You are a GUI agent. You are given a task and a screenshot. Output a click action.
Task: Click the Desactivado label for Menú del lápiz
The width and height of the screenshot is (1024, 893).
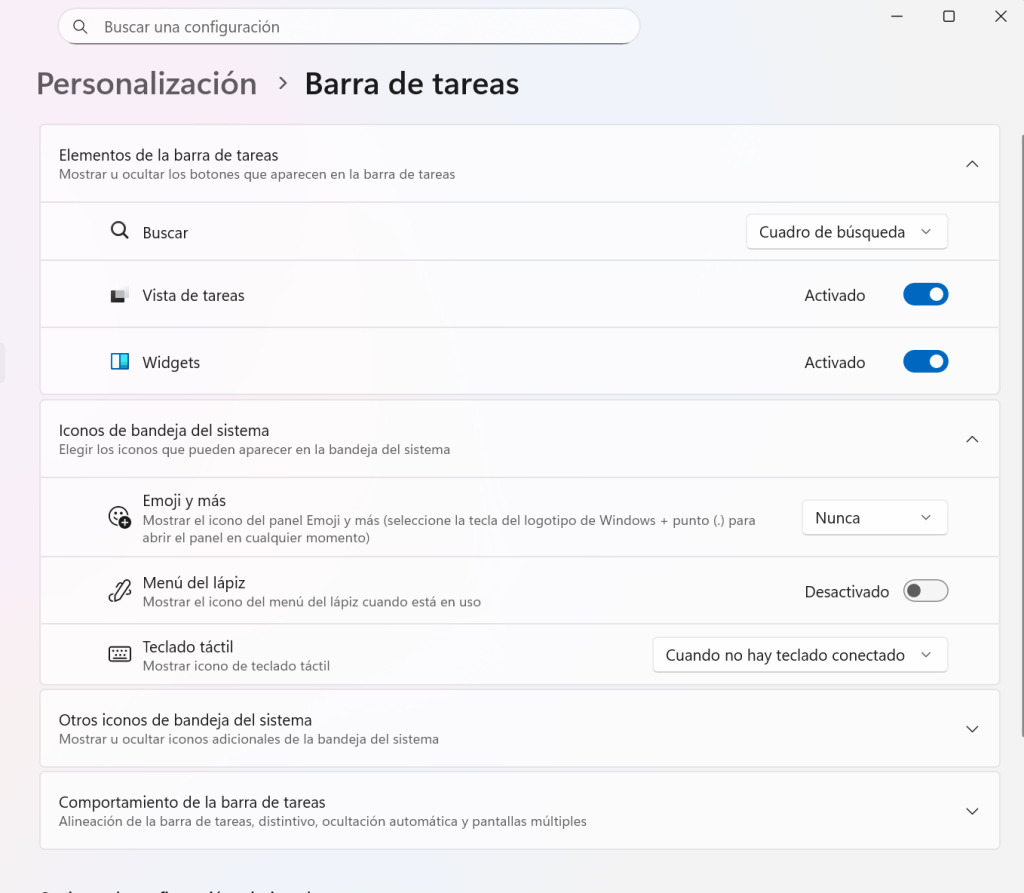(846, 592)
